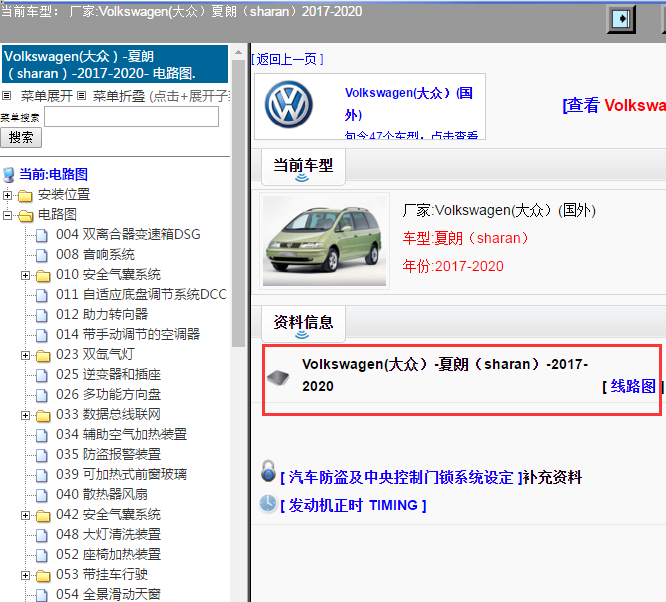Click the 安装位置 folder icon
The image size is (666, 602).
(x=25, y=196)
